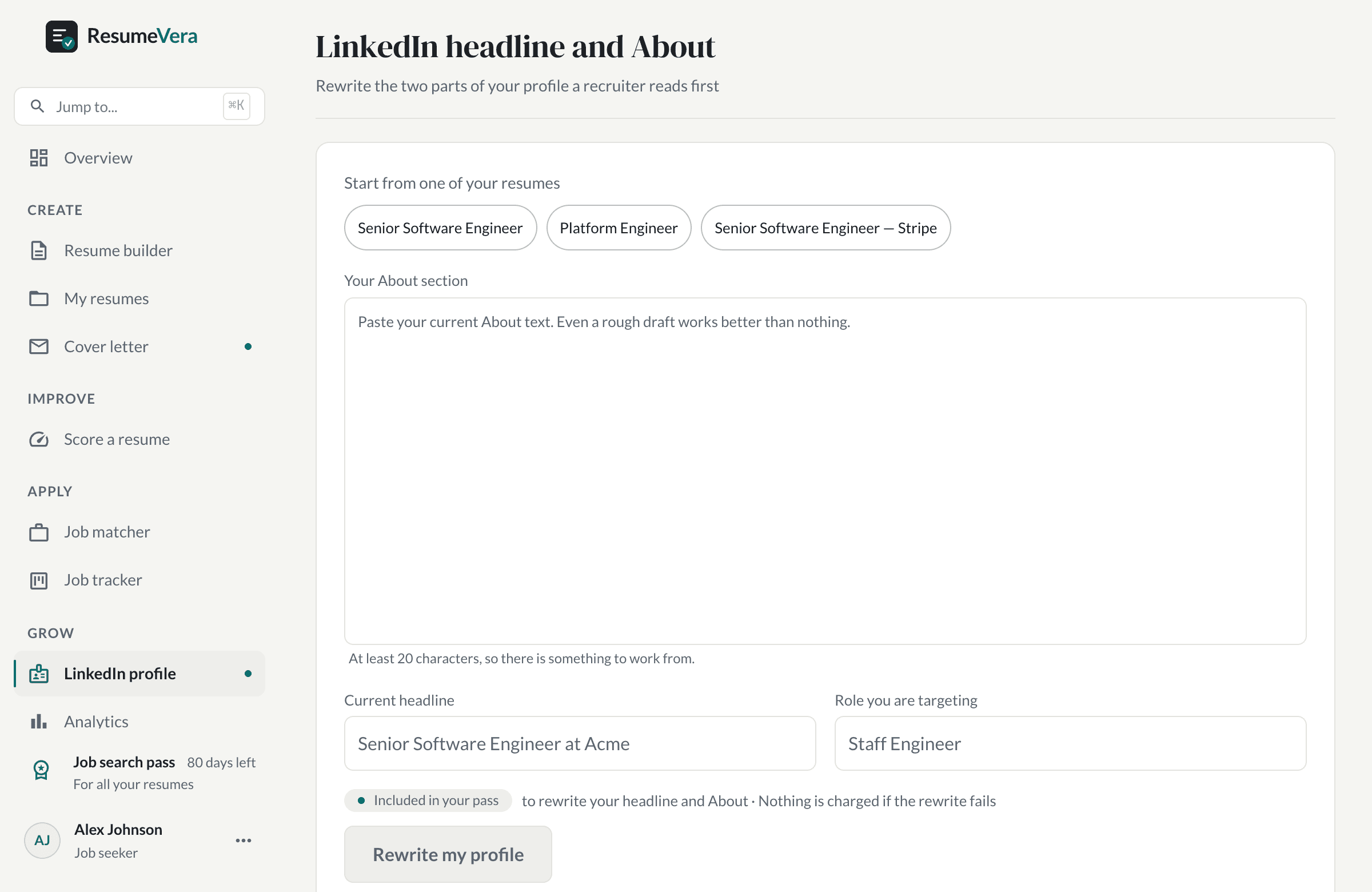Open the three-dot menu beside Alex Johnson
1372x892 pixels.
244,839
